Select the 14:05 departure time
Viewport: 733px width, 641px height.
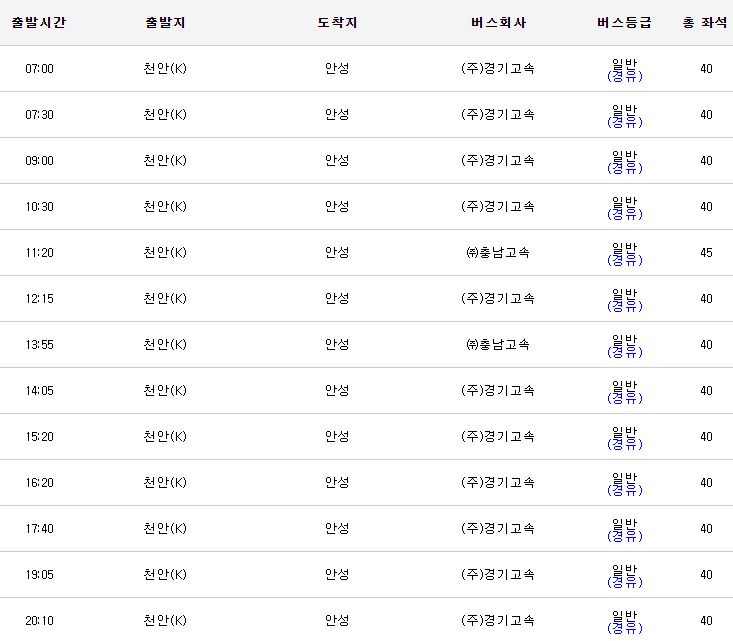(39, 391)
